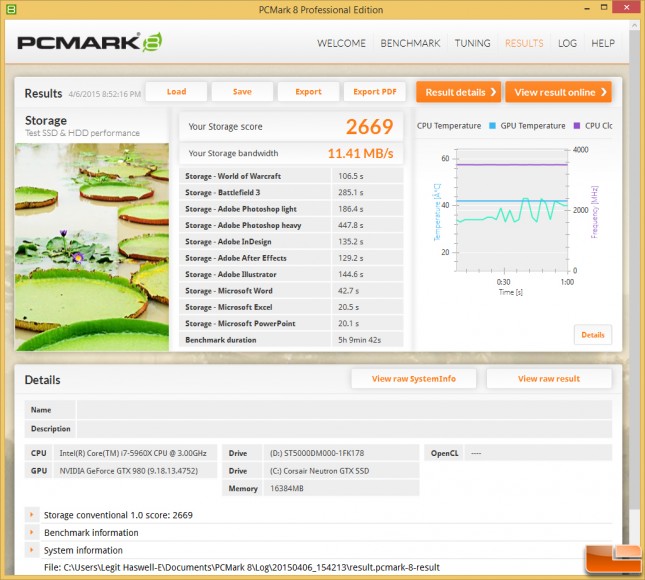
Task: Click the Details button under the chart
Action: tap(593, 335)
